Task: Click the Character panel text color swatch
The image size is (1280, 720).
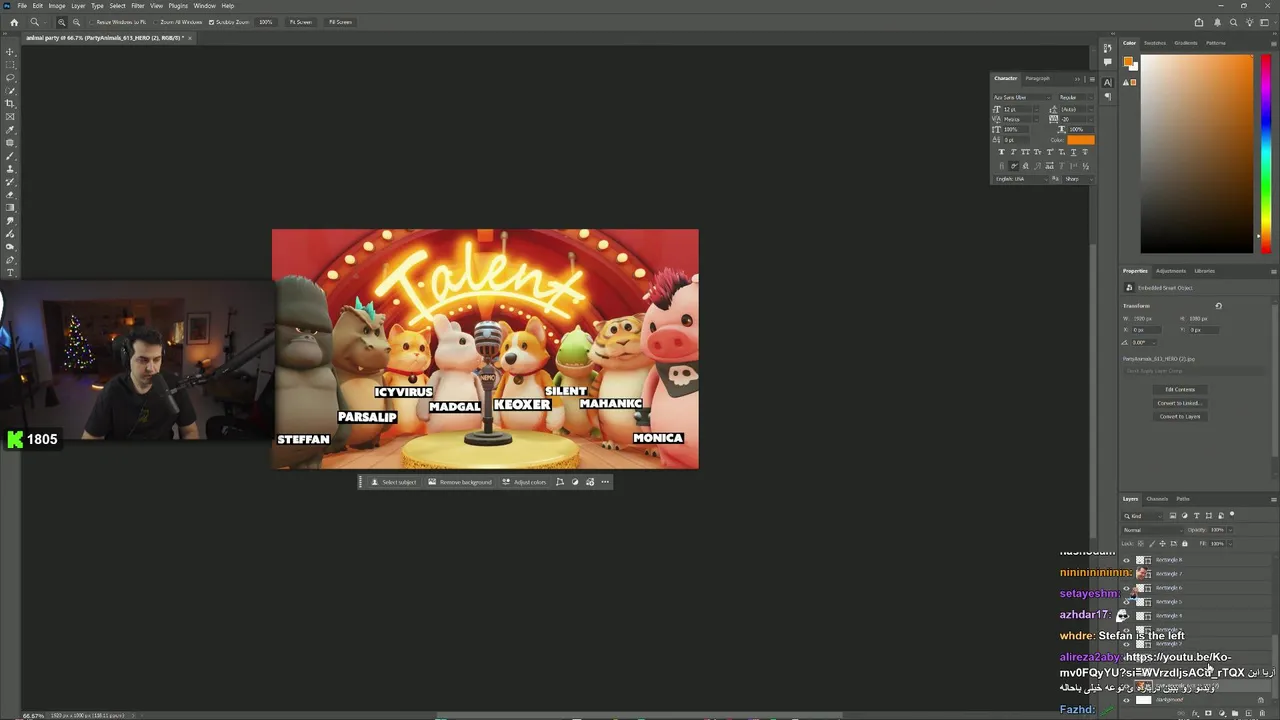Action: coord(1081,140)
